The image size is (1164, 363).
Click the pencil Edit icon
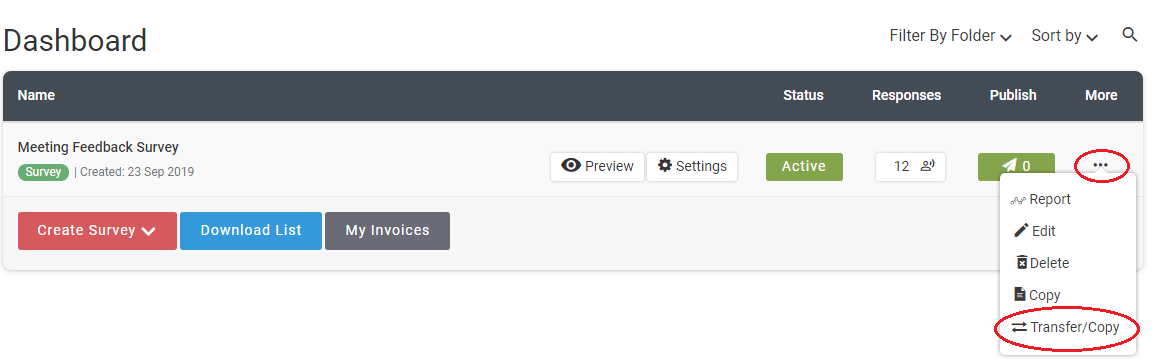coord(1021,231)
